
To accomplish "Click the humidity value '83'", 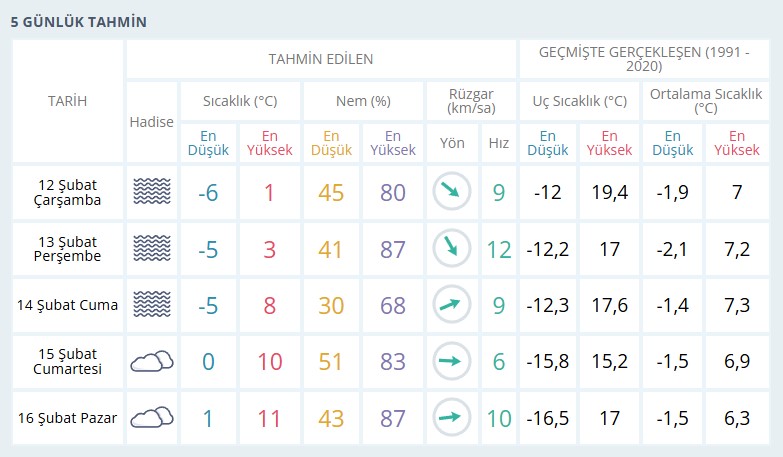I will click(392, 362).
